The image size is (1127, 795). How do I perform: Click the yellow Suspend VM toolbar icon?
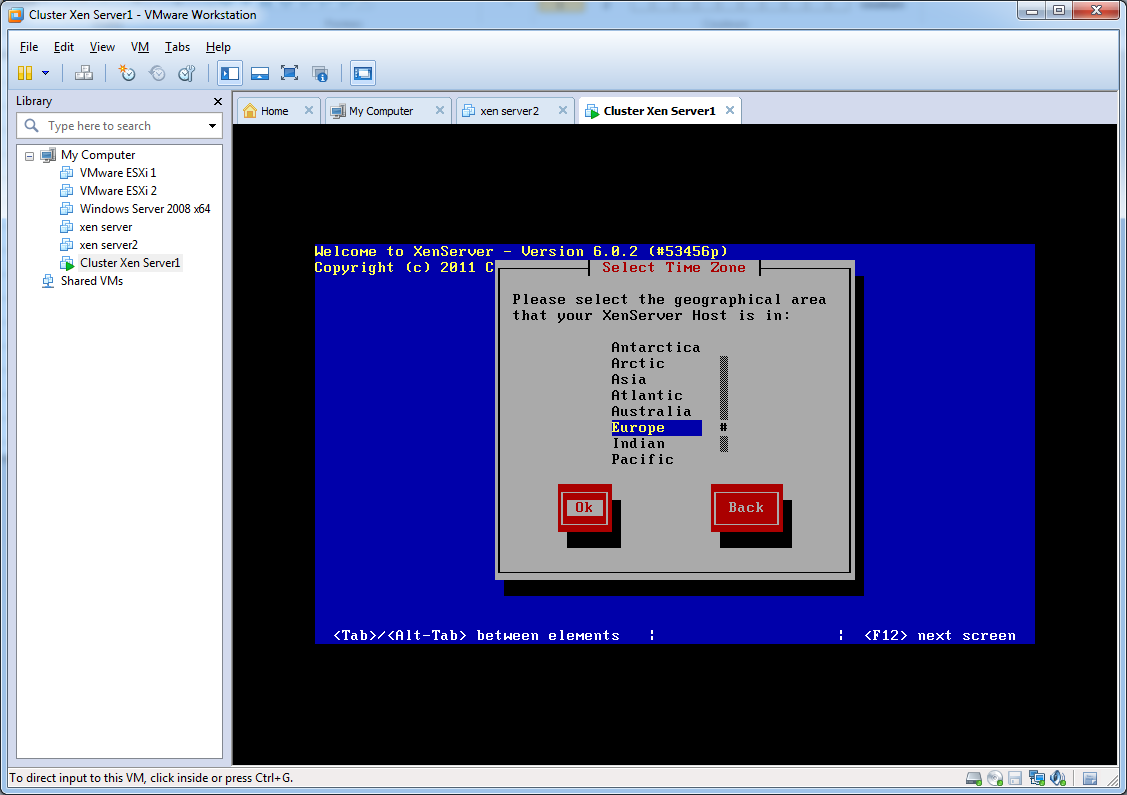pos(25,73)
